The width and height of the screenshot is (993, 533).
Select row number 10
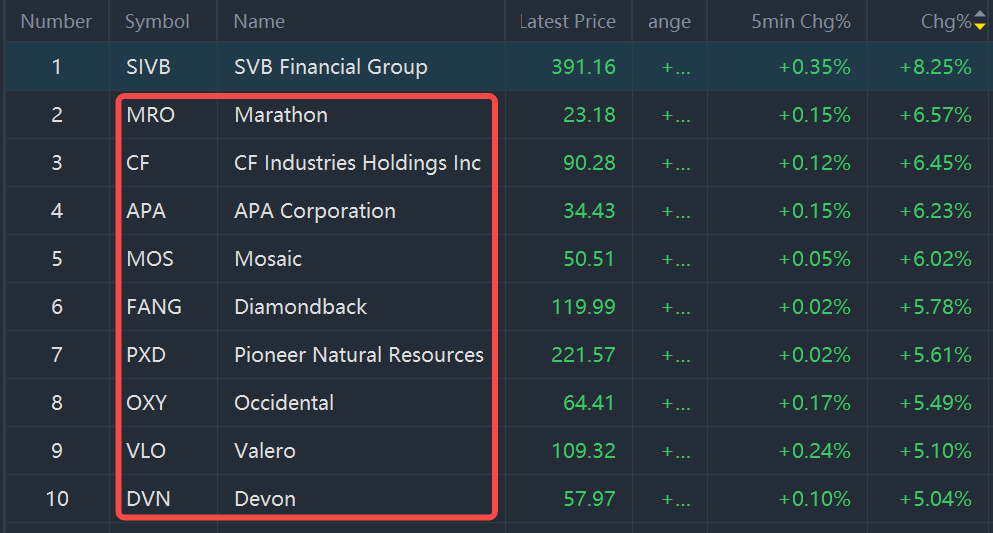[x=56, y=499]
